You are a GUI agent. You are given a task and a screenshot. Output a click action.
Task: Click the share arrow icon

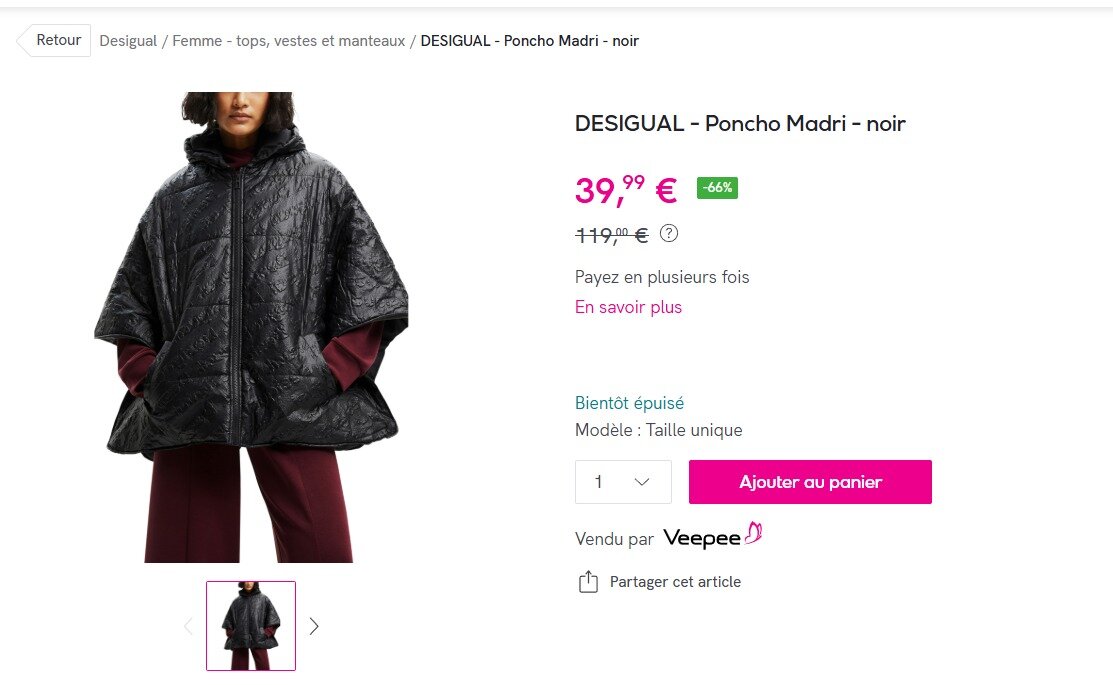(x=588, y=581)
